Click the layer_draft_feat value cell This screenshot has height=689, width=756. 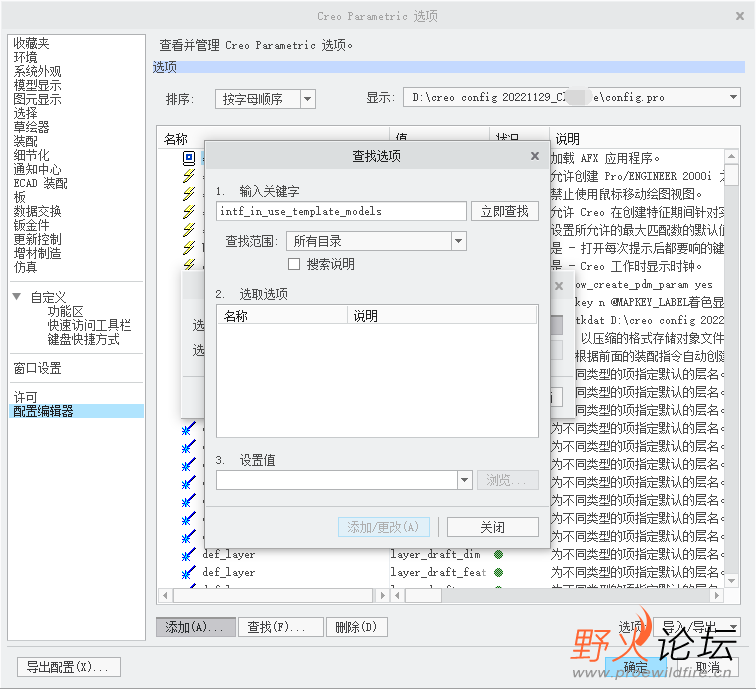438,572
